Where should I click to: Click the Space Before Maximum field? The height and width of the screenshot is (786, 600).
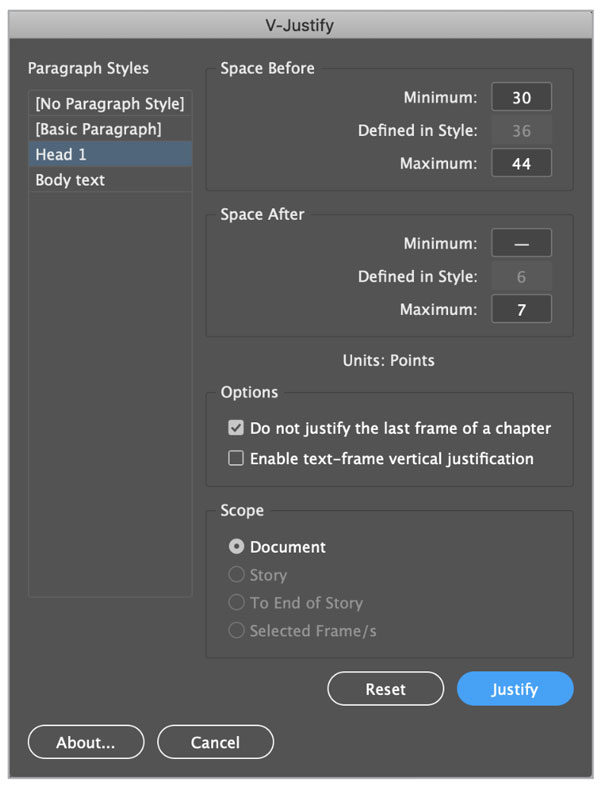pyautogui.click(x=521, y=163)
